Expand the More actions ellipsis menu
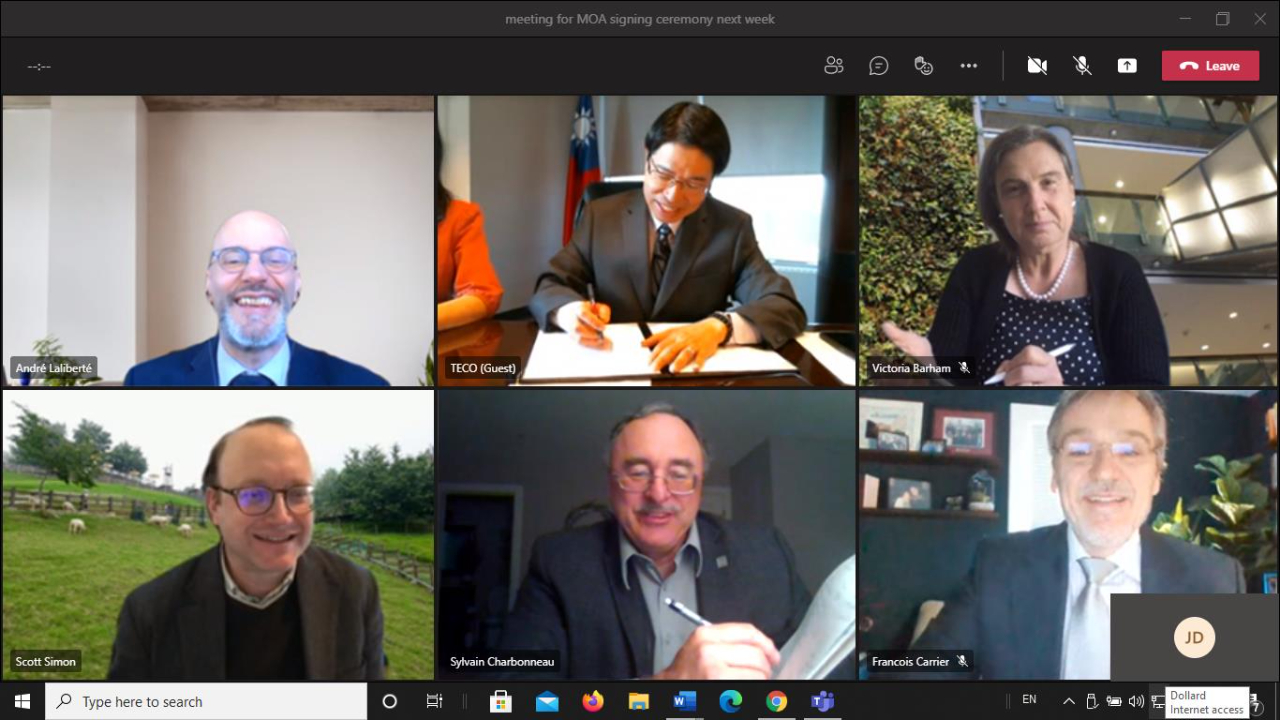 (x=968, y=66)
